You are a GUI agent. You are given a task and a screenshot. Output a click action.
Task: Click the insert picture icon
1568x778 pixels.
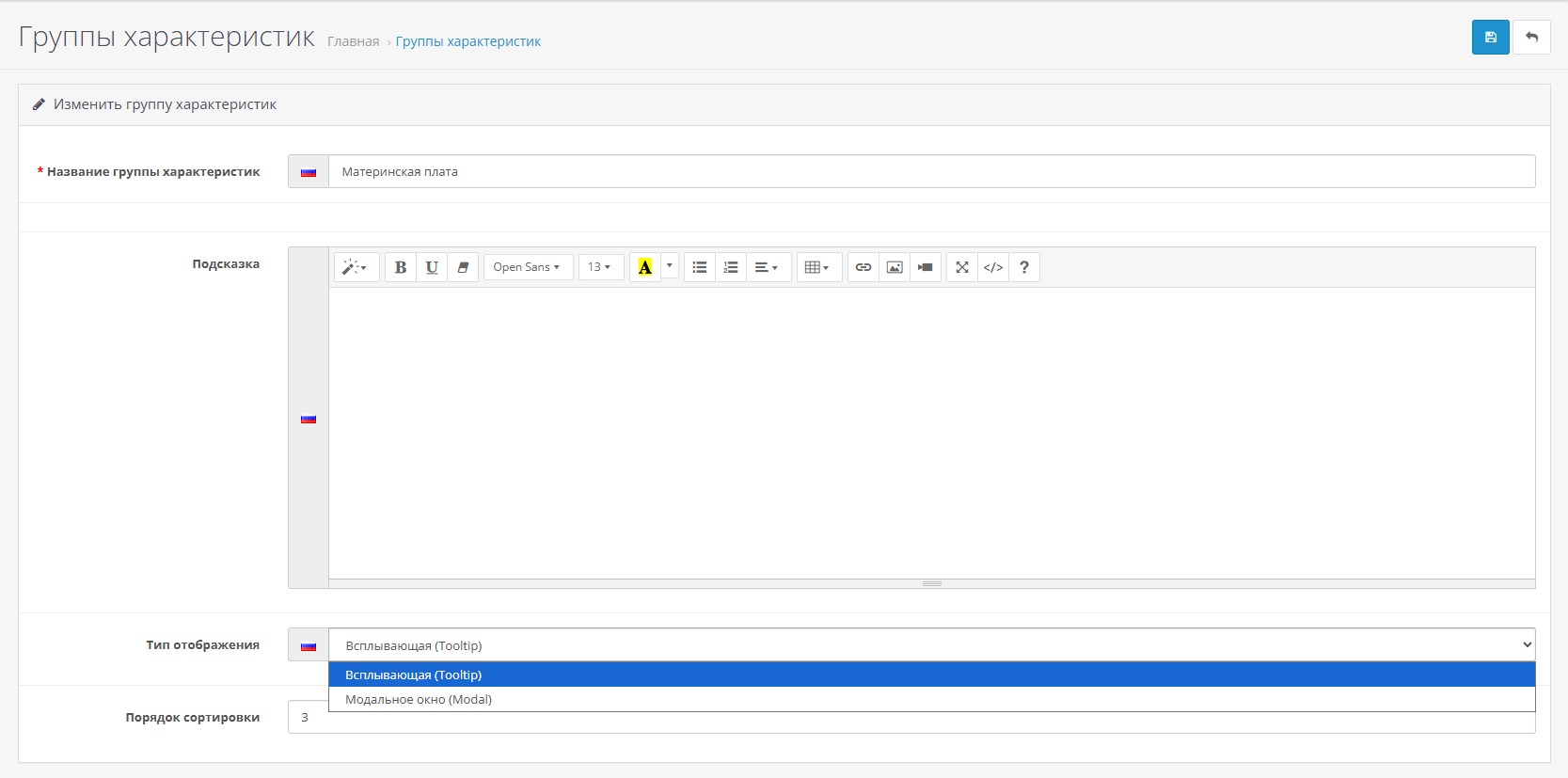tap(895, 267)
